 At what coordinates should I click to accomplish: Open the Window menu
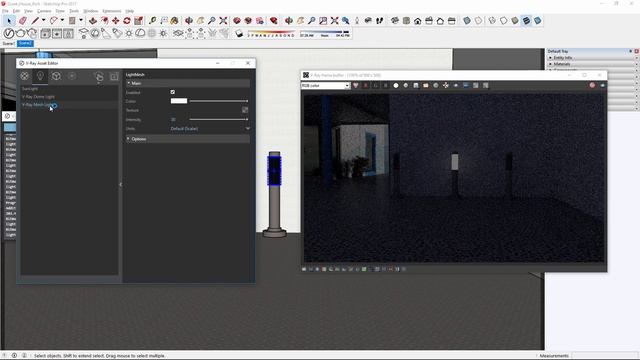point(91,11)
